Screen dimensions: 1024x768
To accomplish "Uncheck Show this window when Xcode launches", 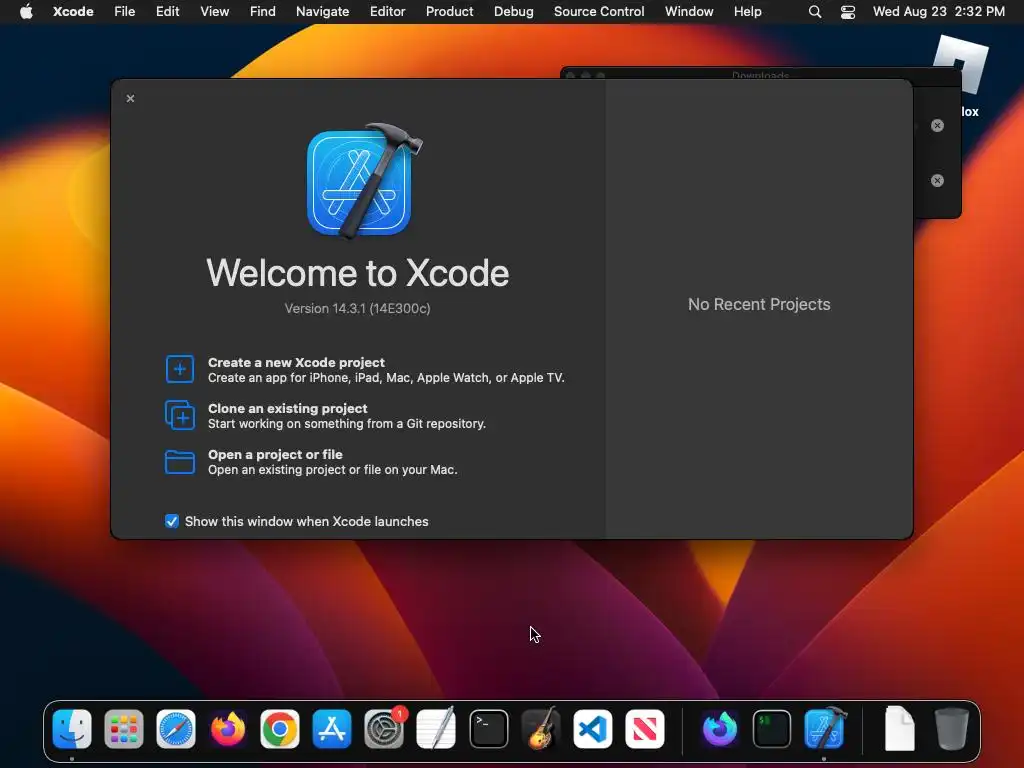I will point(172,521).
